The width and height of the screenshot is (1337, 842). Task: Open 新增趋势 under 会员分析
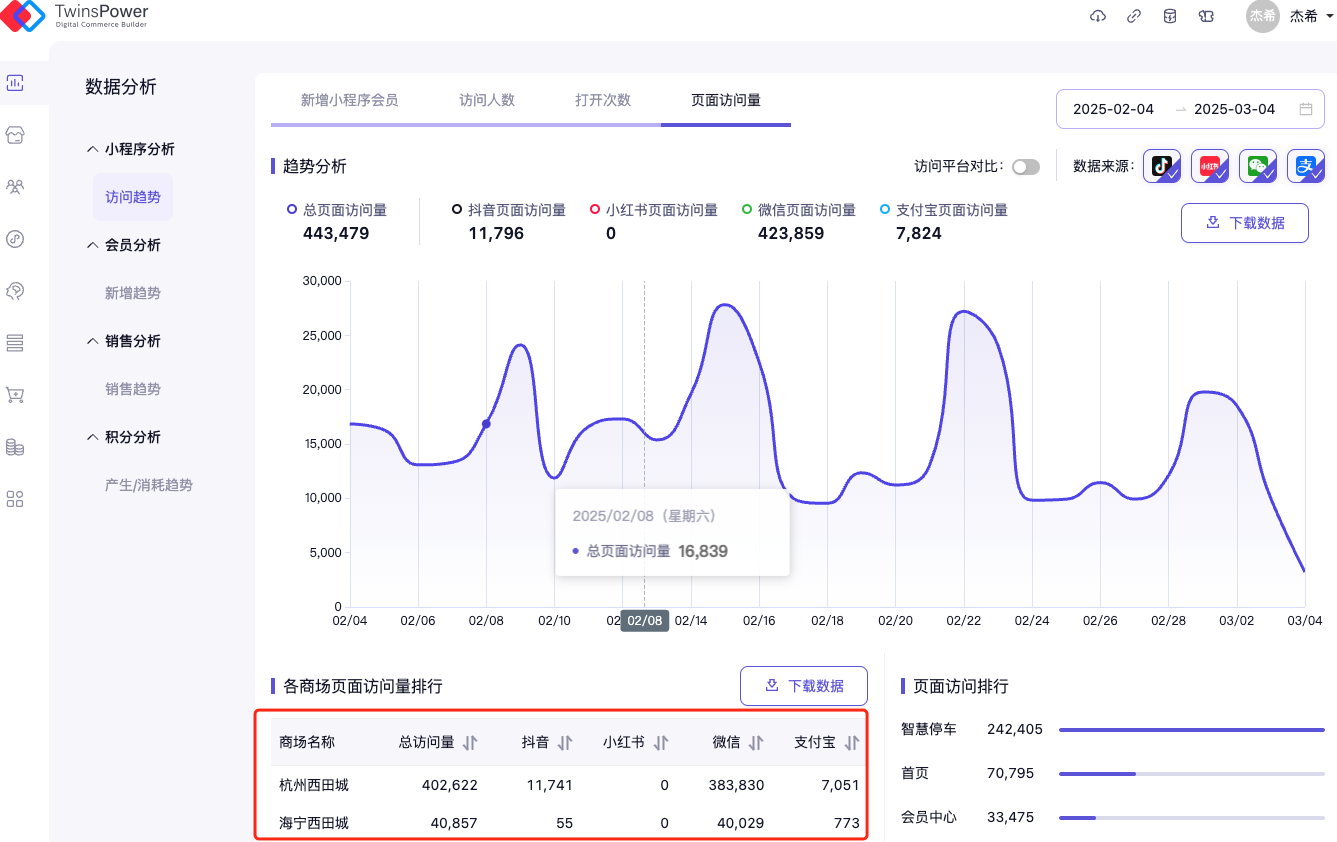(x=133, y=293)
